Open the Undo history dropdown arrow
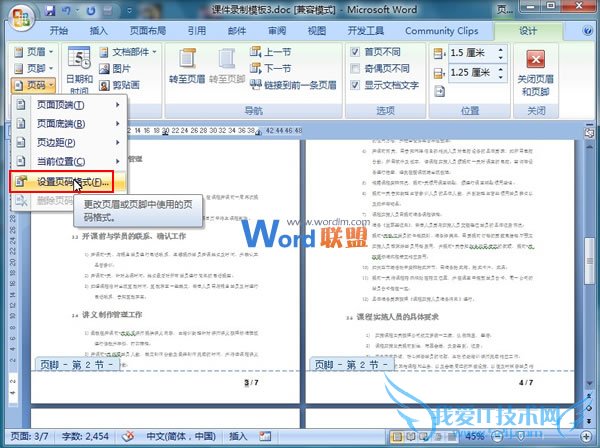The height and width of the screenshot is (448, 600). 78,11
